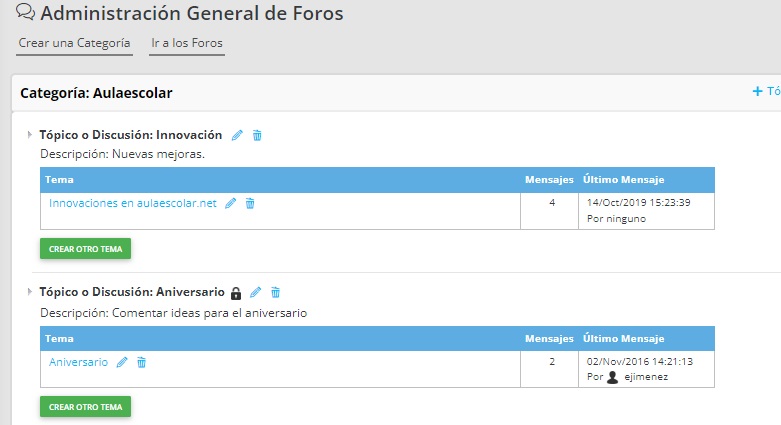Delete the Innovaciones en aulaescolar.net theme
Screen dimensions: 781x425
(250, 203)
